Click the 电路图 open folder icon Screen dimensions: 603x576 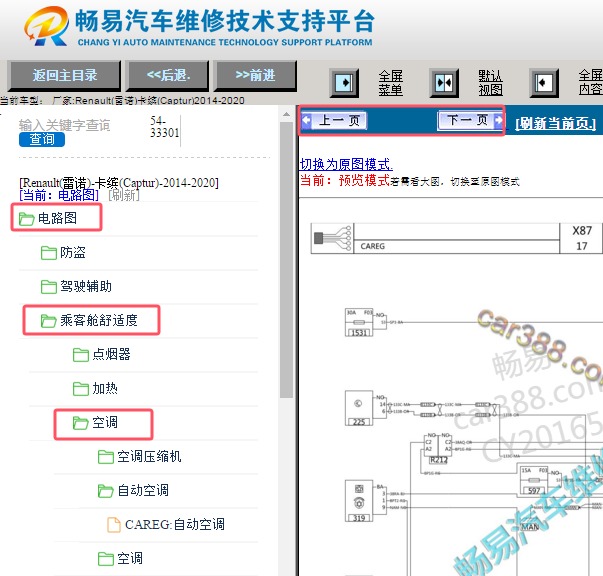coord(26,219)
